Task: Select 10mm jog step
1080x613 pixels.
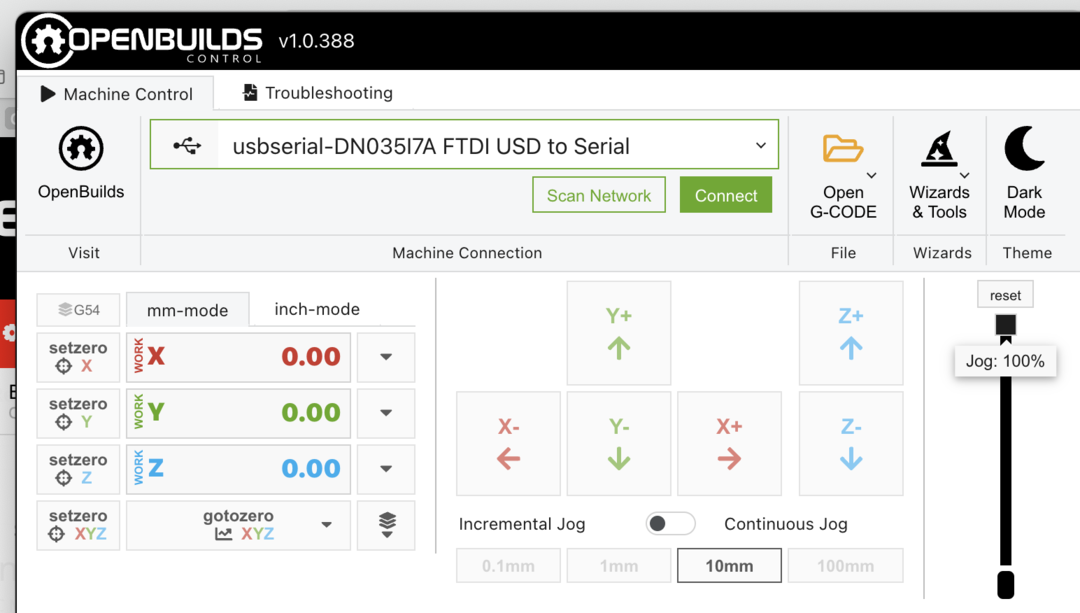Action: click(x=729, y=565)
